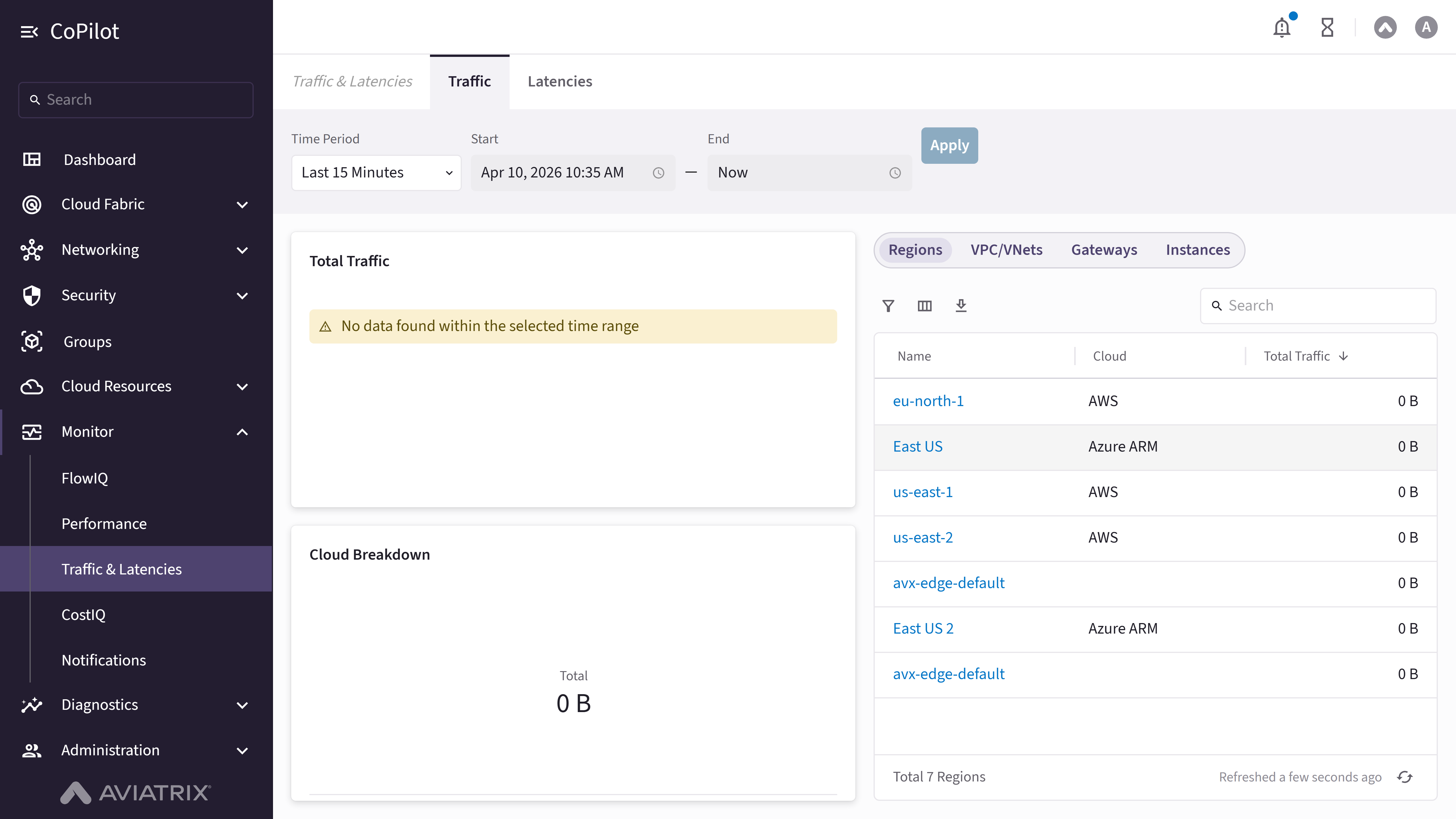This screenshot has height=819, width=1456.
Task: Click the regions table Search field
Action: tap(1318, 306)
